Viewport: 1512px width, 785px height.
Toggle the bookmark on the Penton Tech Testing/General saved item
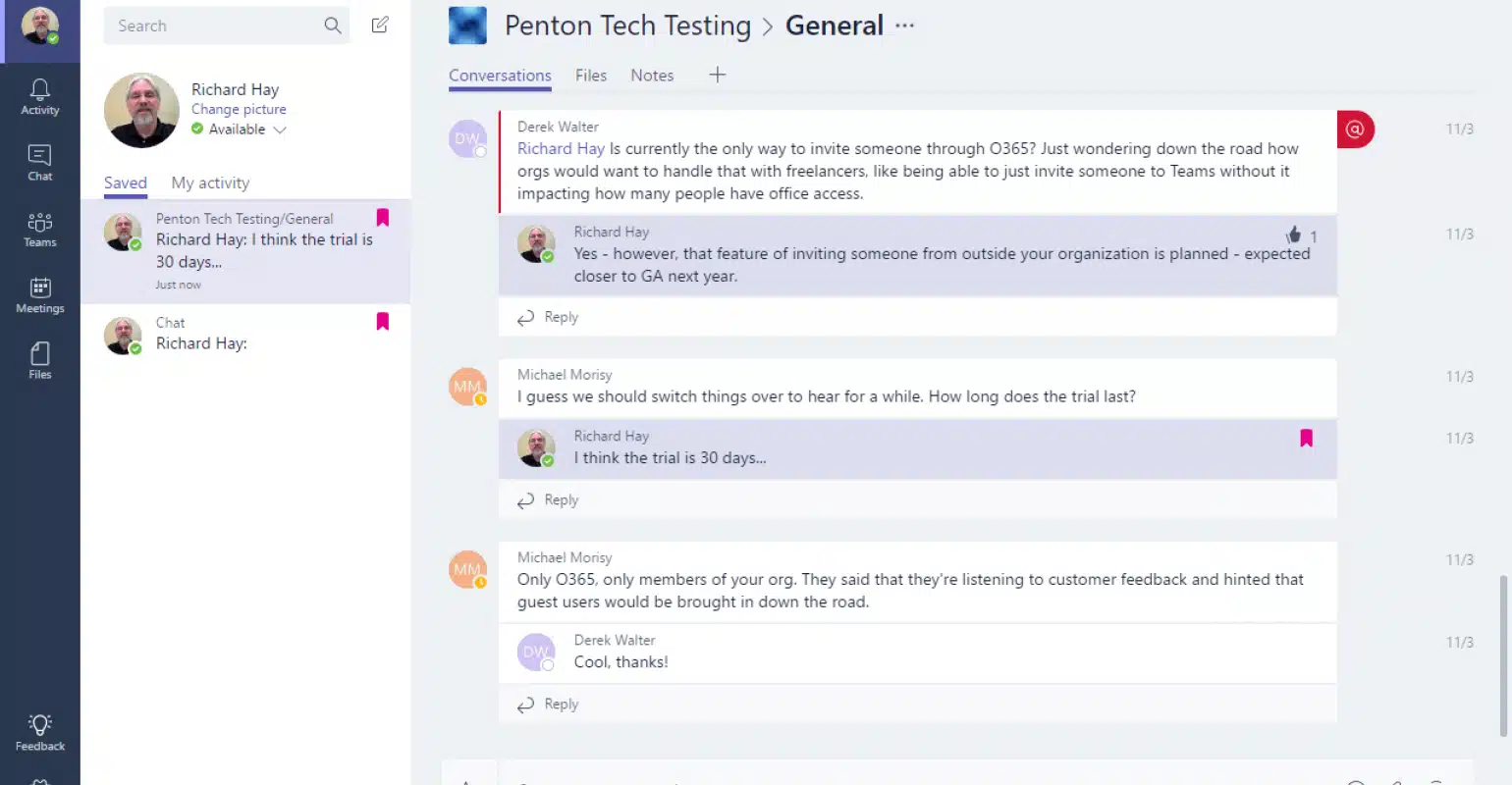[x=383, y=217]
